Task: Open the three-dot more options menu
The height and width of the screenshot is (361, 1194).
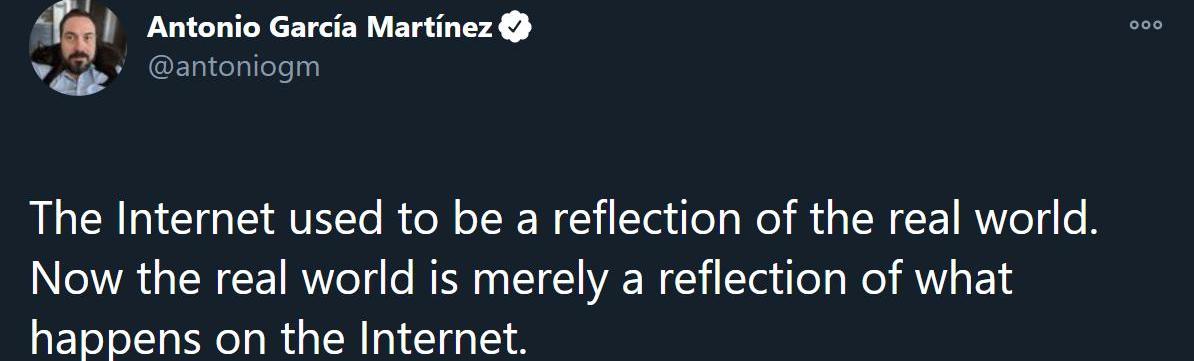Action: point(1145,25)
